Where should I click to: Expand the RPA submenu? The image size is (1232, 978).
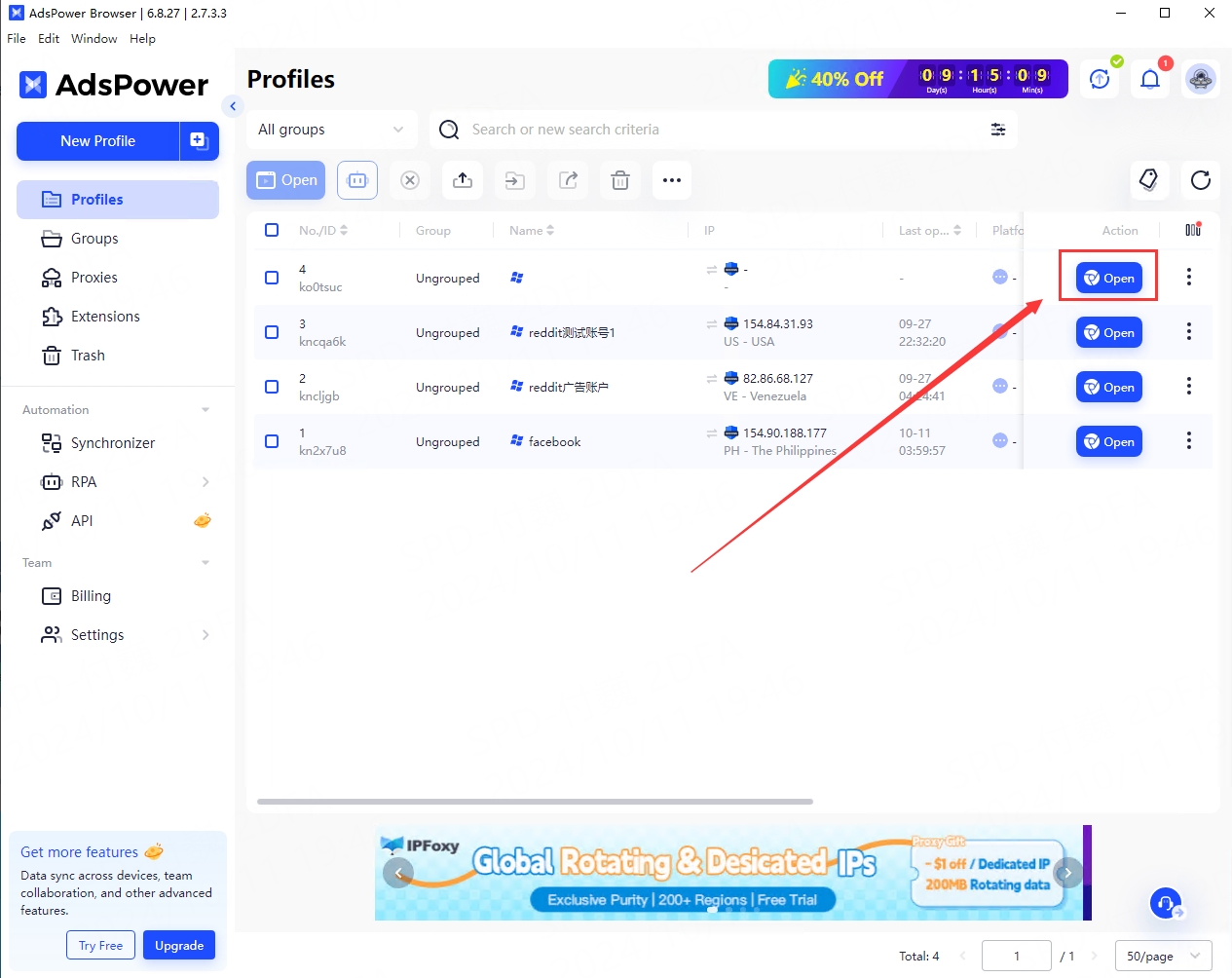[205, 482]
